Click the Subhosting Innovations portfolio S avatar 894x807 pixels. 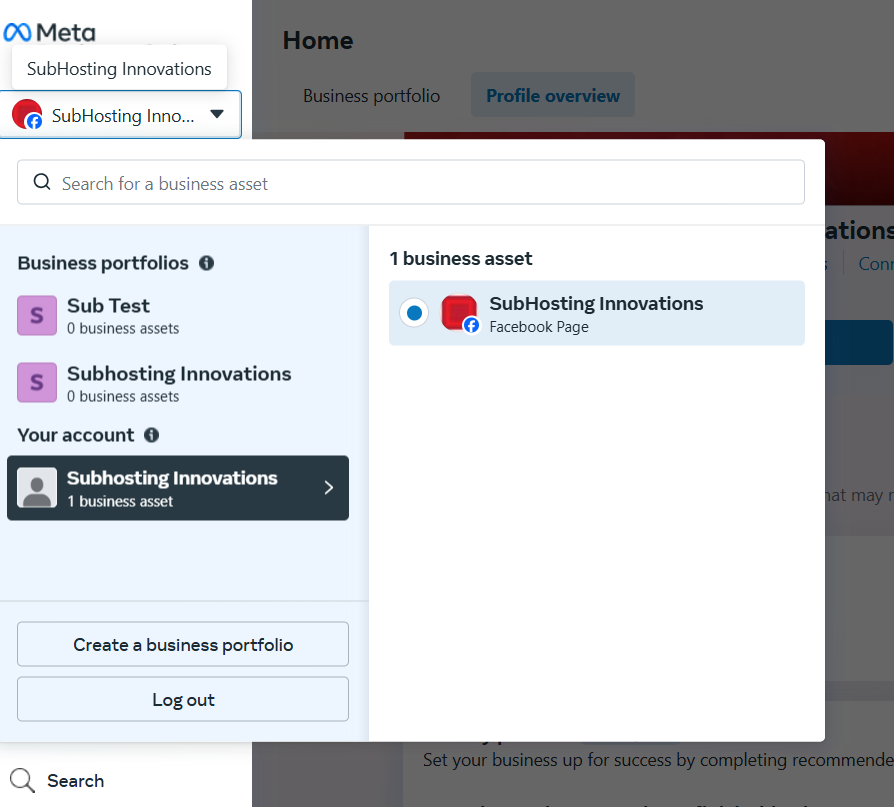[x=37, y=382]
